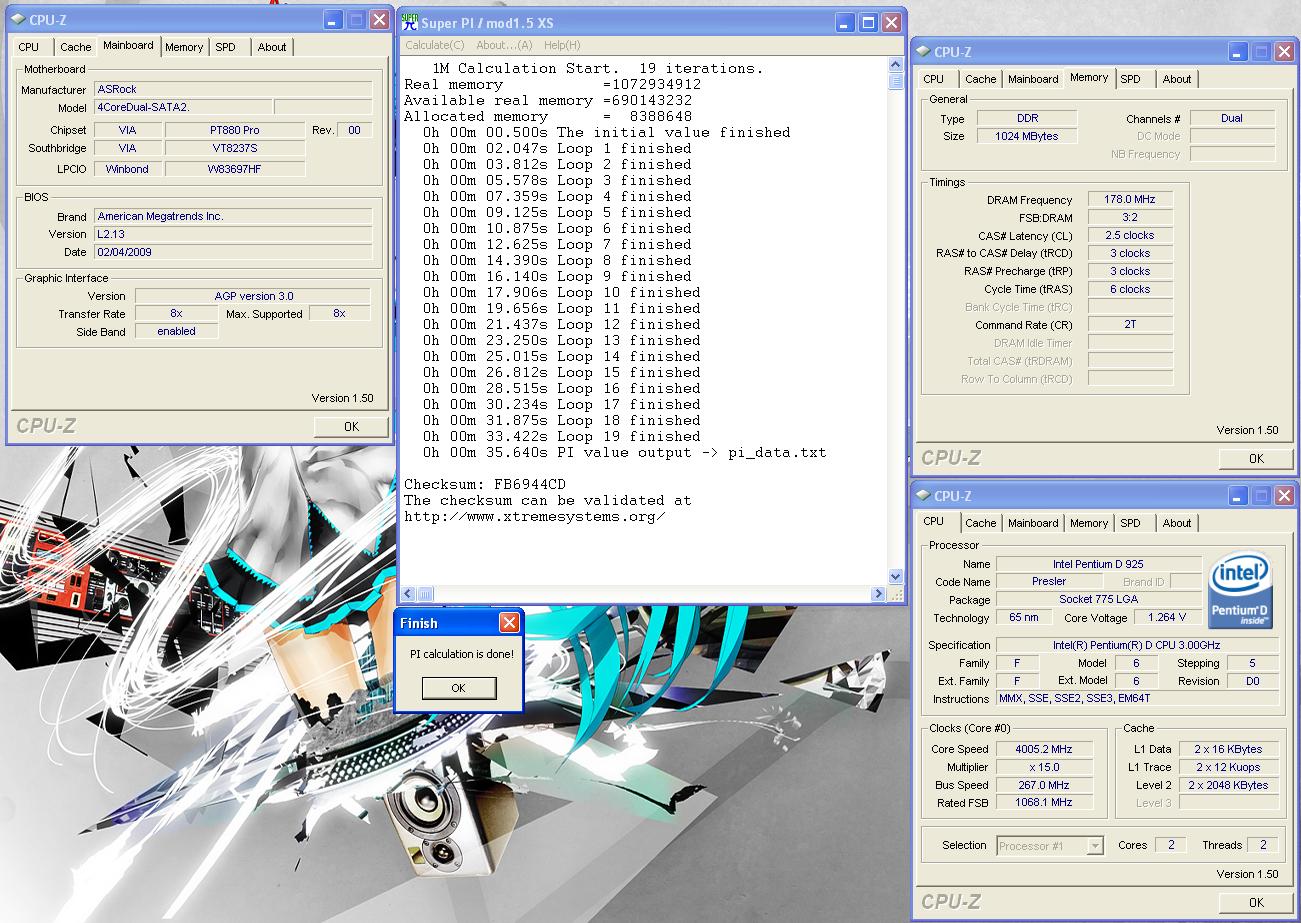Image resolution: width=1301 pixels, height=923 pixels.
Task: Click the Level 2 cache 2 x 2048 KBytes field
Action: coord(1228,785)
